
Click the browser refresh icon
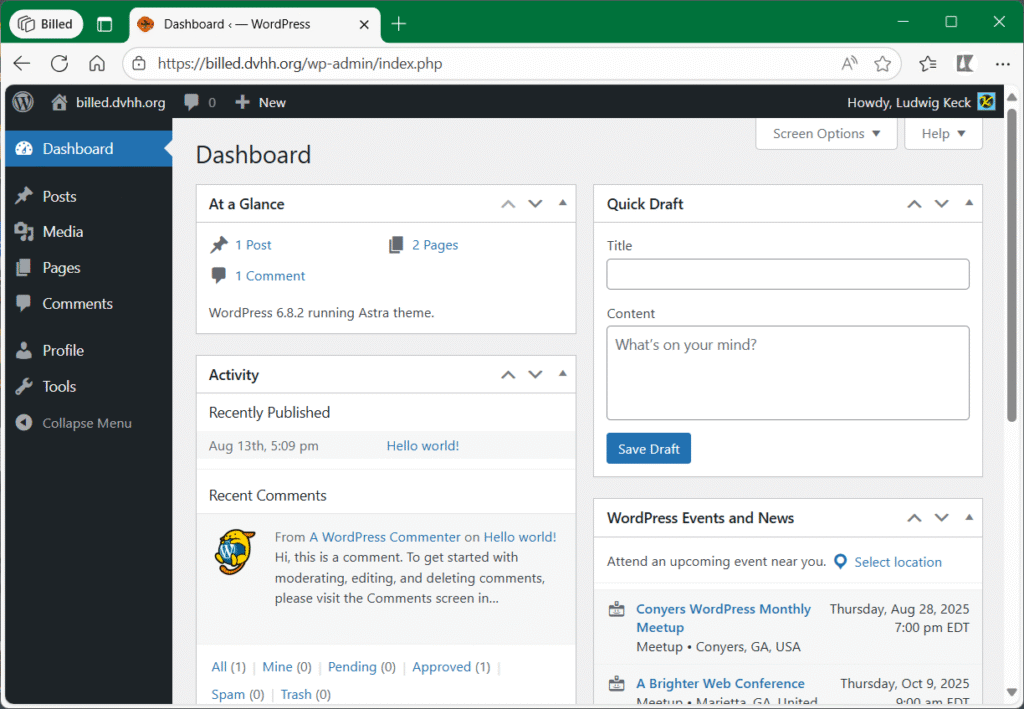[59, 64]
